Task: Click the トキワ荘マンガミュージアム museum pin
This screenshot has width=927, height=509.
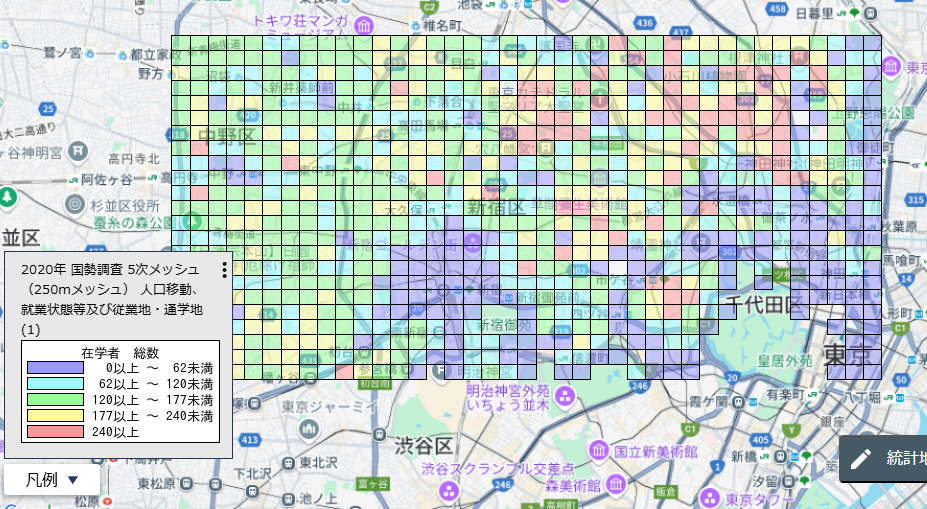Action: pyautogui.click(x=364, y=25)
